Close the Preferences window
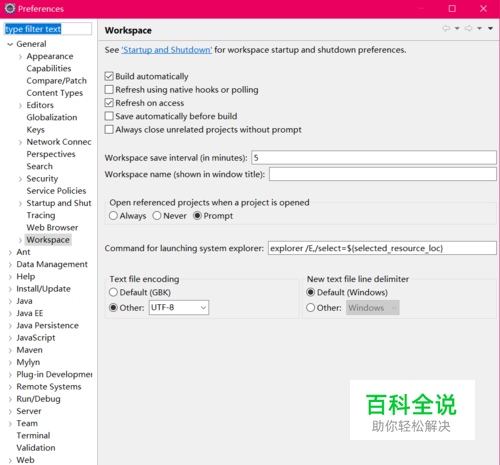Viewport: 500px width, 465px height. (483, 9)
